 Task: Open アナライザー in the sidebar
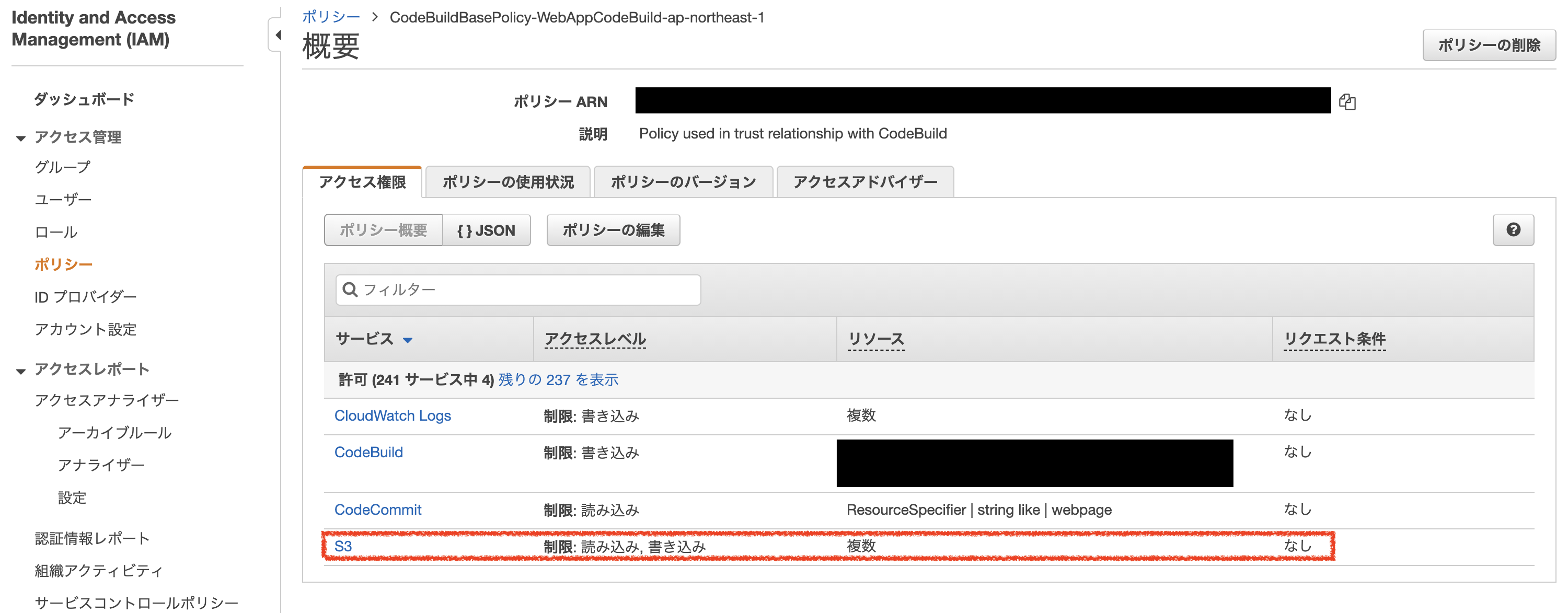click(x=100, y=465)
